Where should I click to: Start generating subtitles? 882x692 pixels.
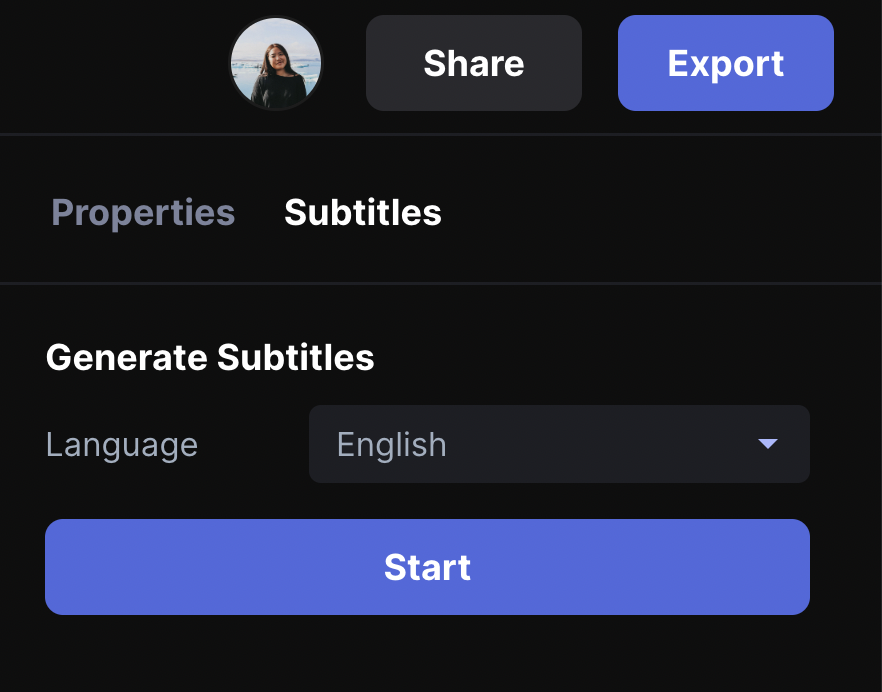coord(428,567)
